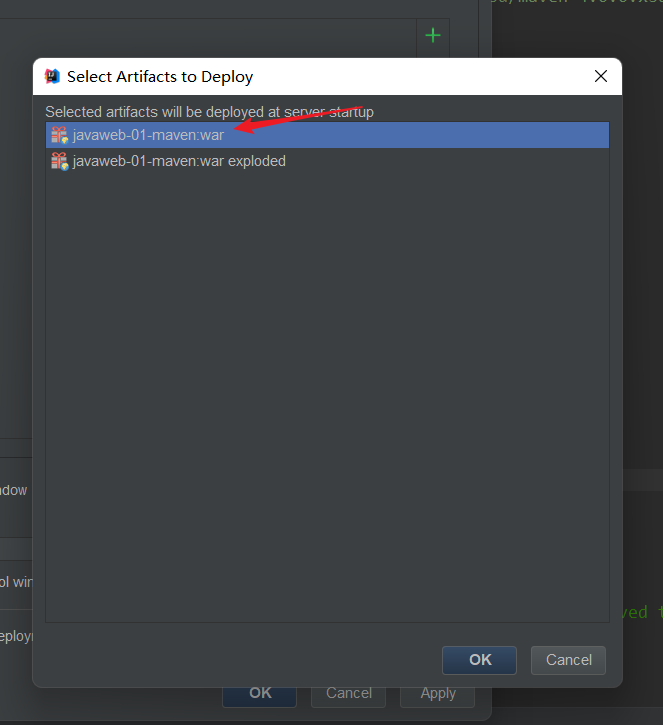The image size is (663, 725).
Task: Close the Select Artifacts to Deploy dialog
Action: coord(601,76)
